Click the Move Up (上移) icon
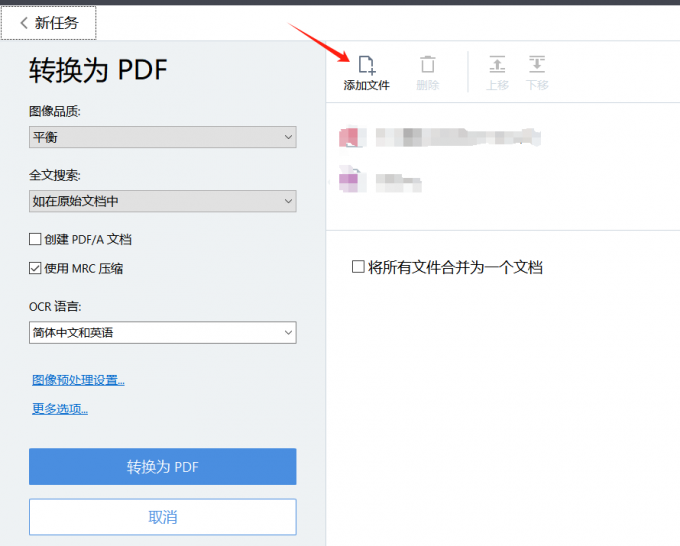680x546 pixels. pyautogui.click(x=497, y=64)
